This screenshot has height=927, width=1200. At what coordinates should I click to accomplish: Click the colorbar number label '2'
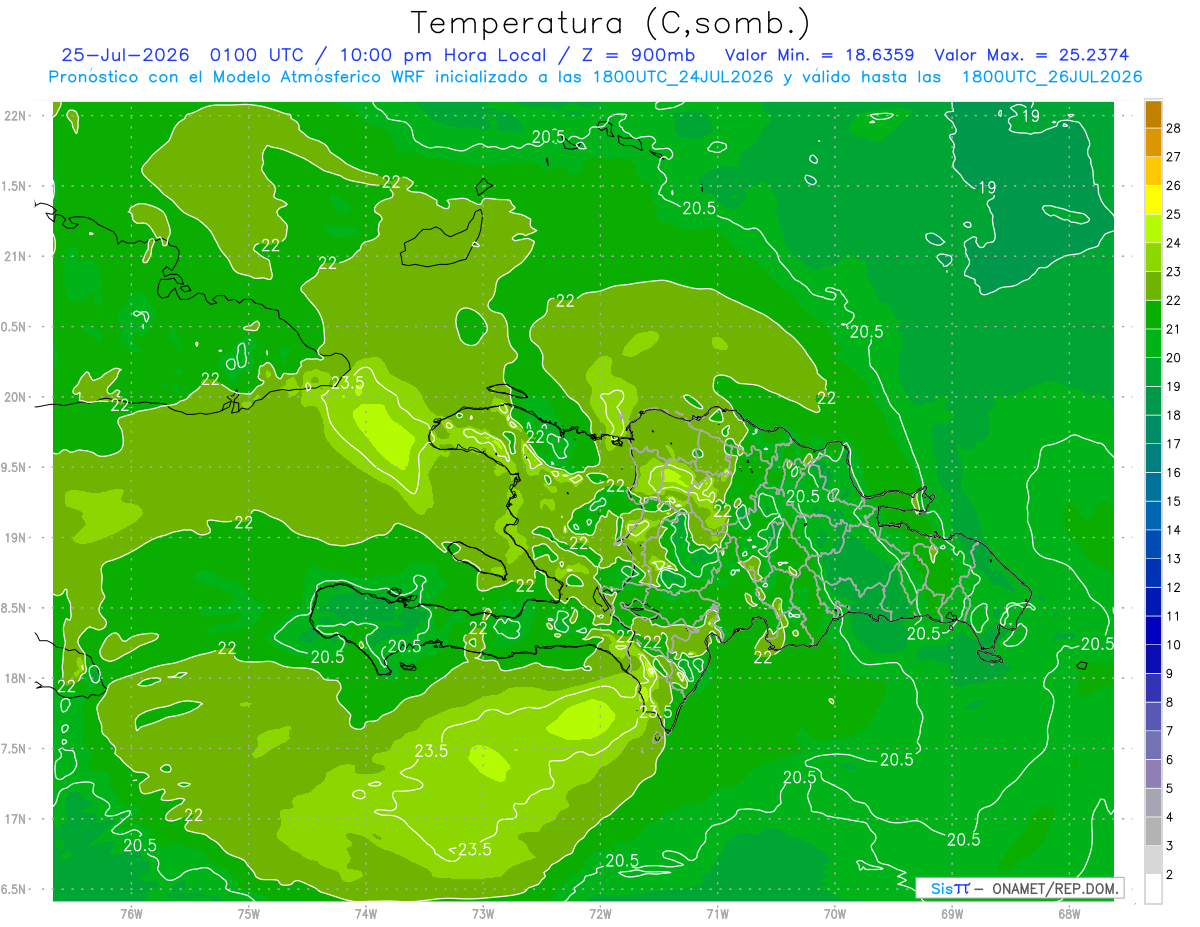coord(1171,875)
